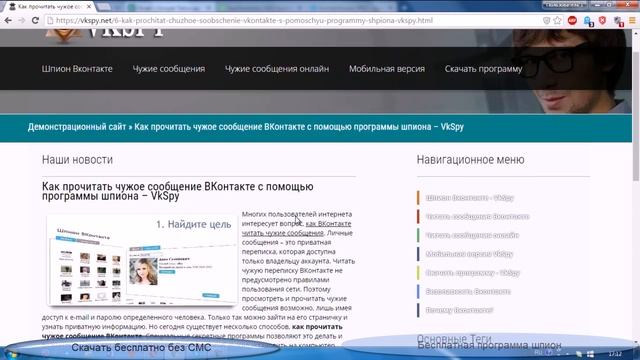The image size is (640, 360).
Task: Bookmark page with the star icon
Action: [558, 20]
